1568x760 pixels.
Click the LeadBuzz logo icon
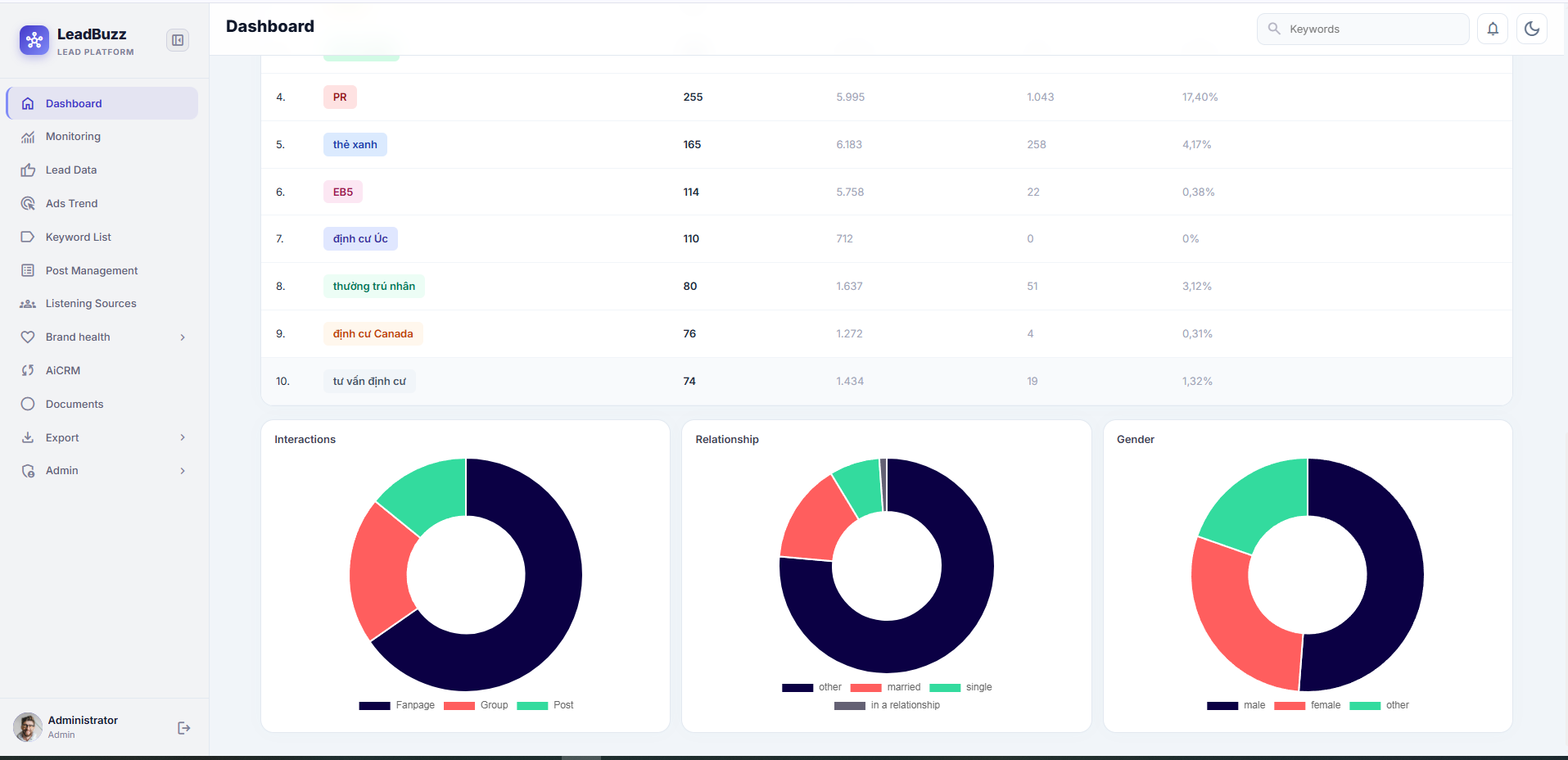pos(34,40)
